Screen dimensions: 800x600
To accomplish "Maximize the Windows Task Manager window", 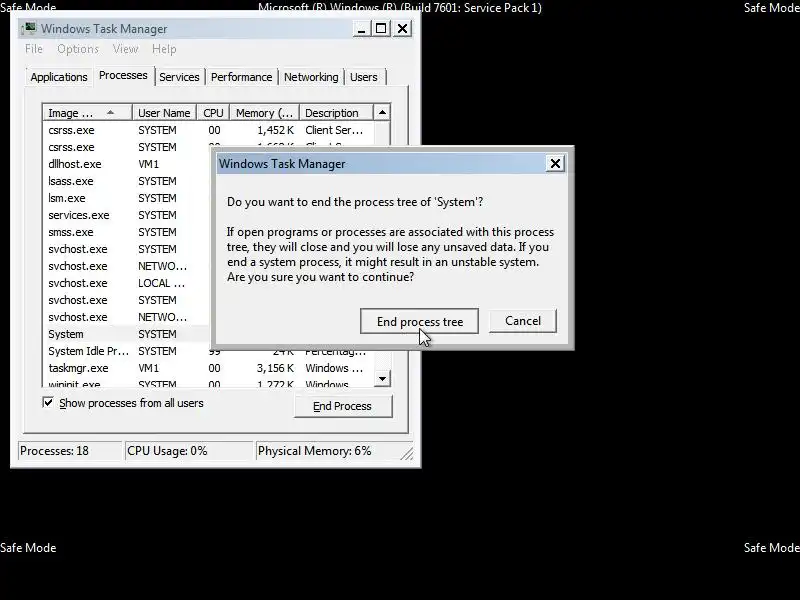I will point(381,29).
